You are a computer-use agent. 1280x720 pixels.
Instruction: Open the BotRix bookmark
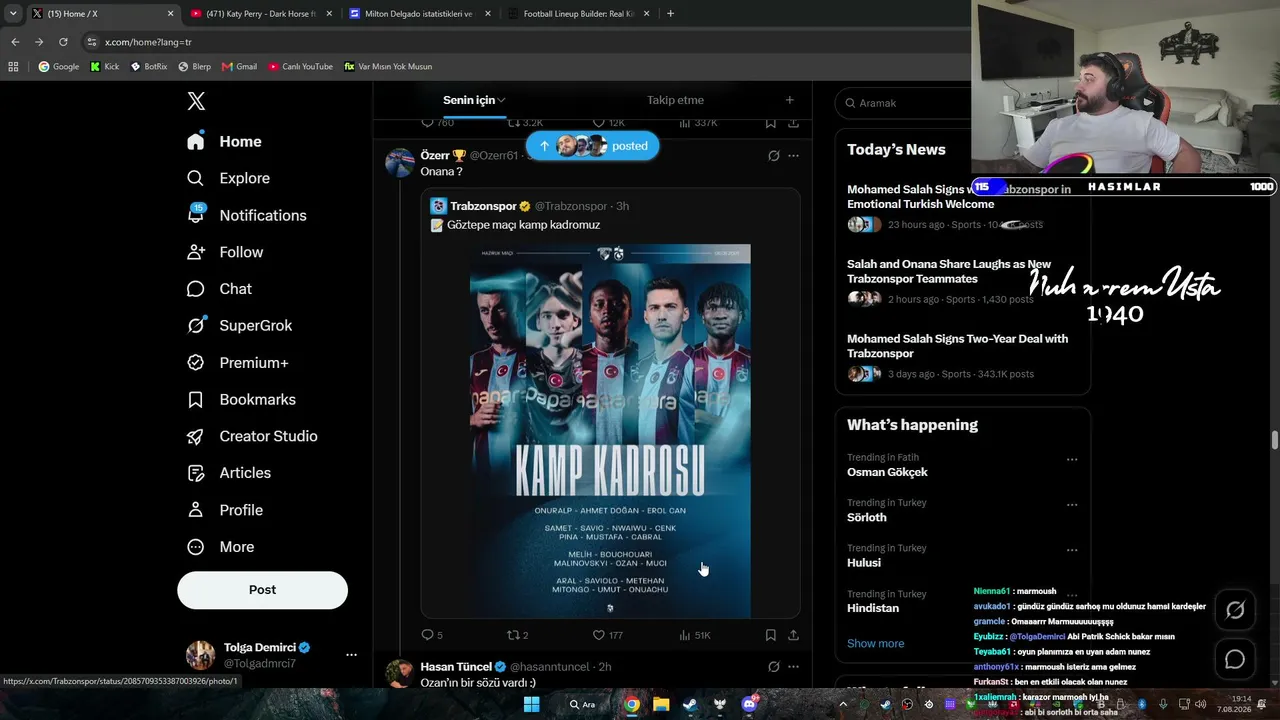[149, 67]
